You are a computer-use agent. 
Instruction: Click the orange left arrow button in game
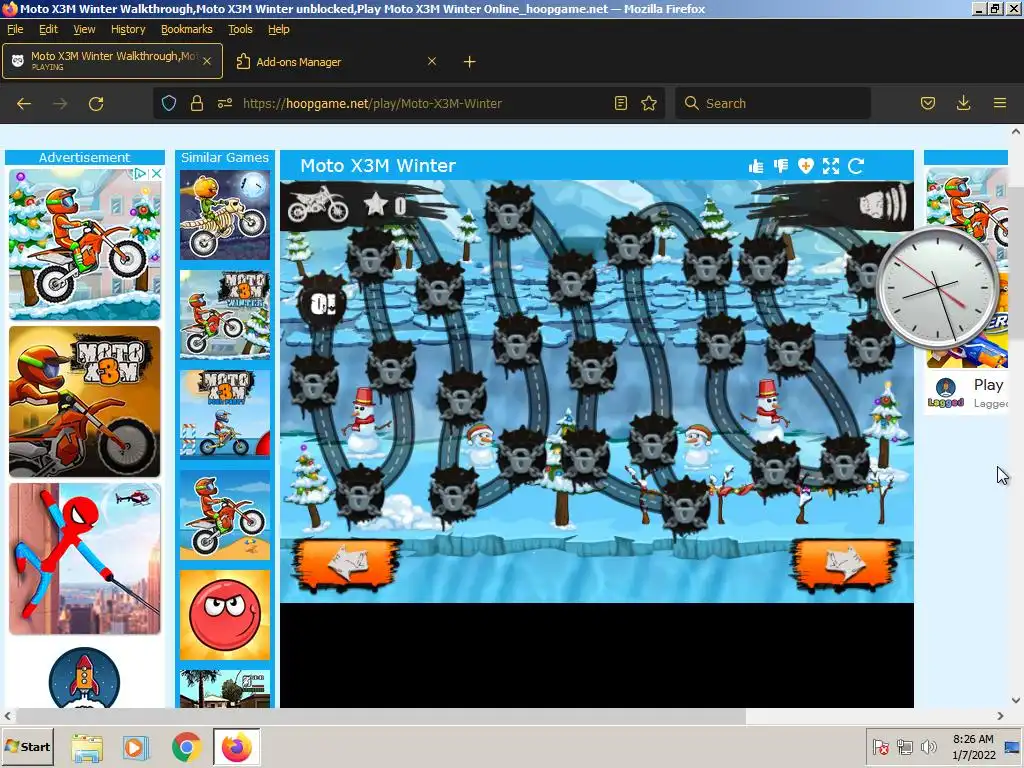(346, 564)
